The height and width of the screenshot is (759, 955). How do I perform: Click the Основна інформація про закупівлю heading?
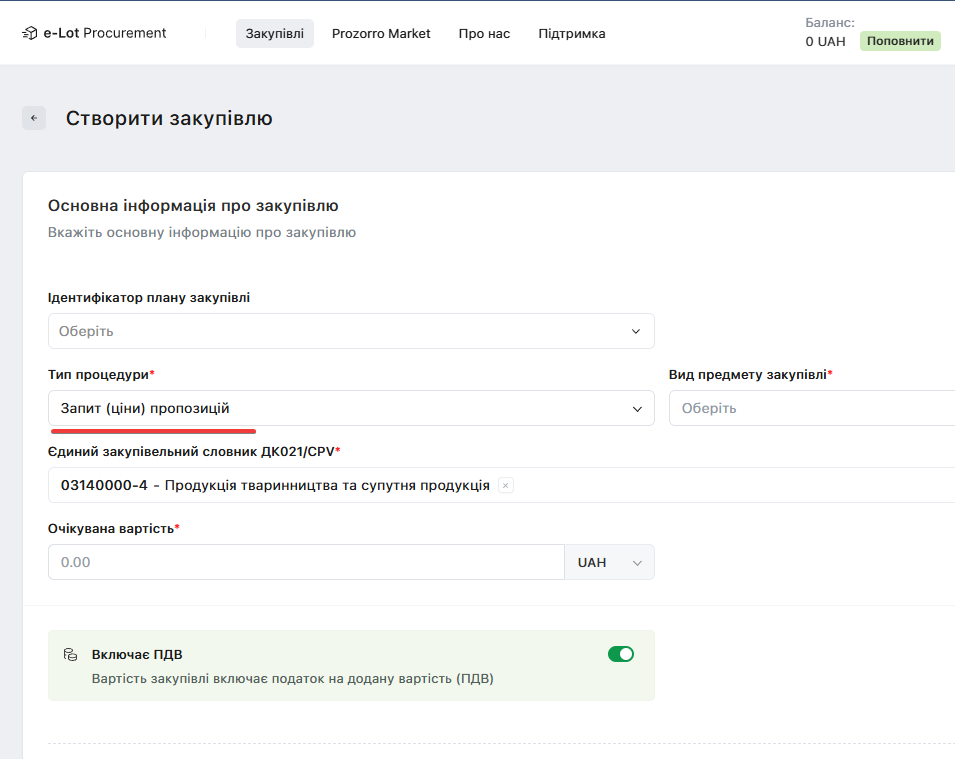pyautogui.click(x=193, y=206)
